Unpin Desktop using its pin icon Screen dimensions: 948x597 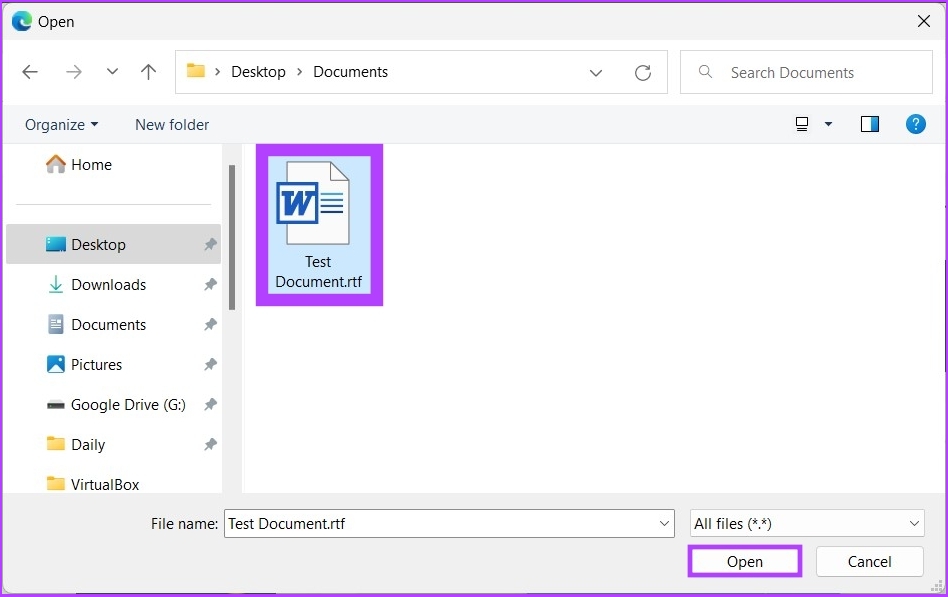(x=210, y=245)
